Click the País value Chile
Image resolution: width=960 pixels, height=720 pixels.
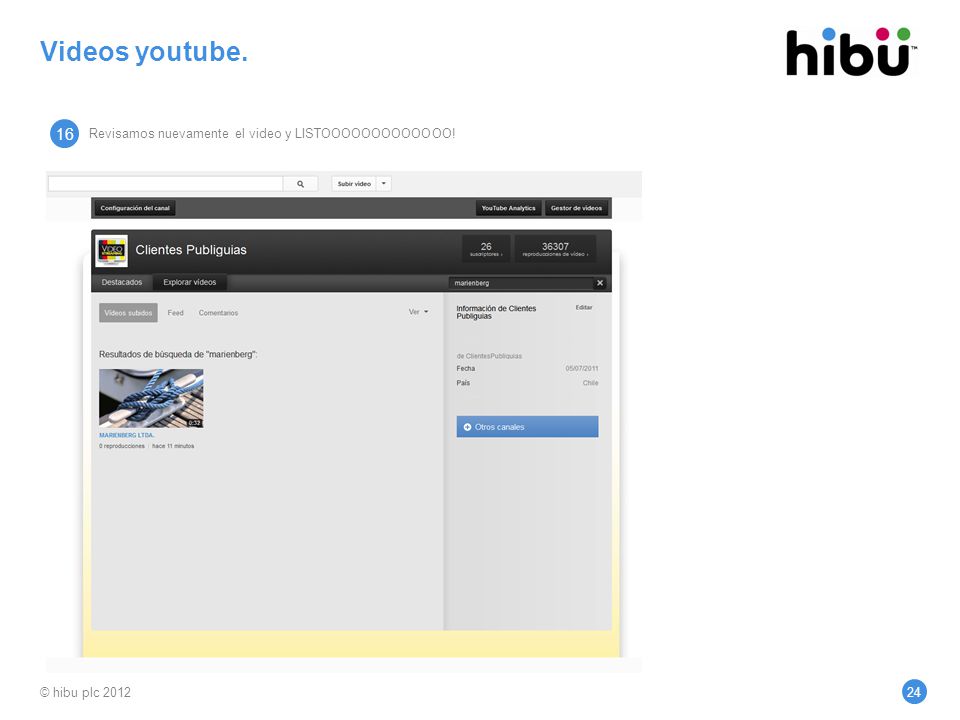[590, 383]
